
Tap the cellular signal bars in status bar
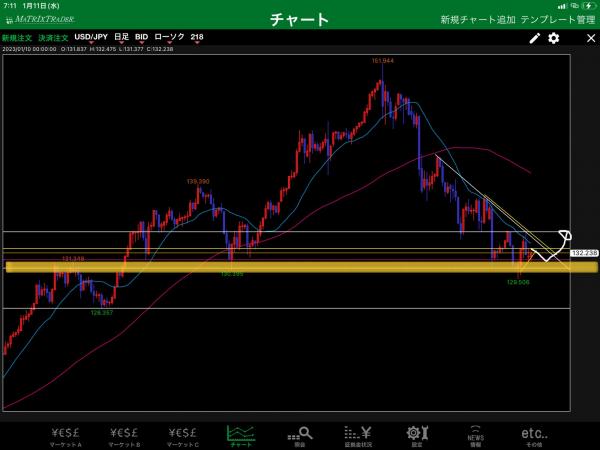[562, 6]
